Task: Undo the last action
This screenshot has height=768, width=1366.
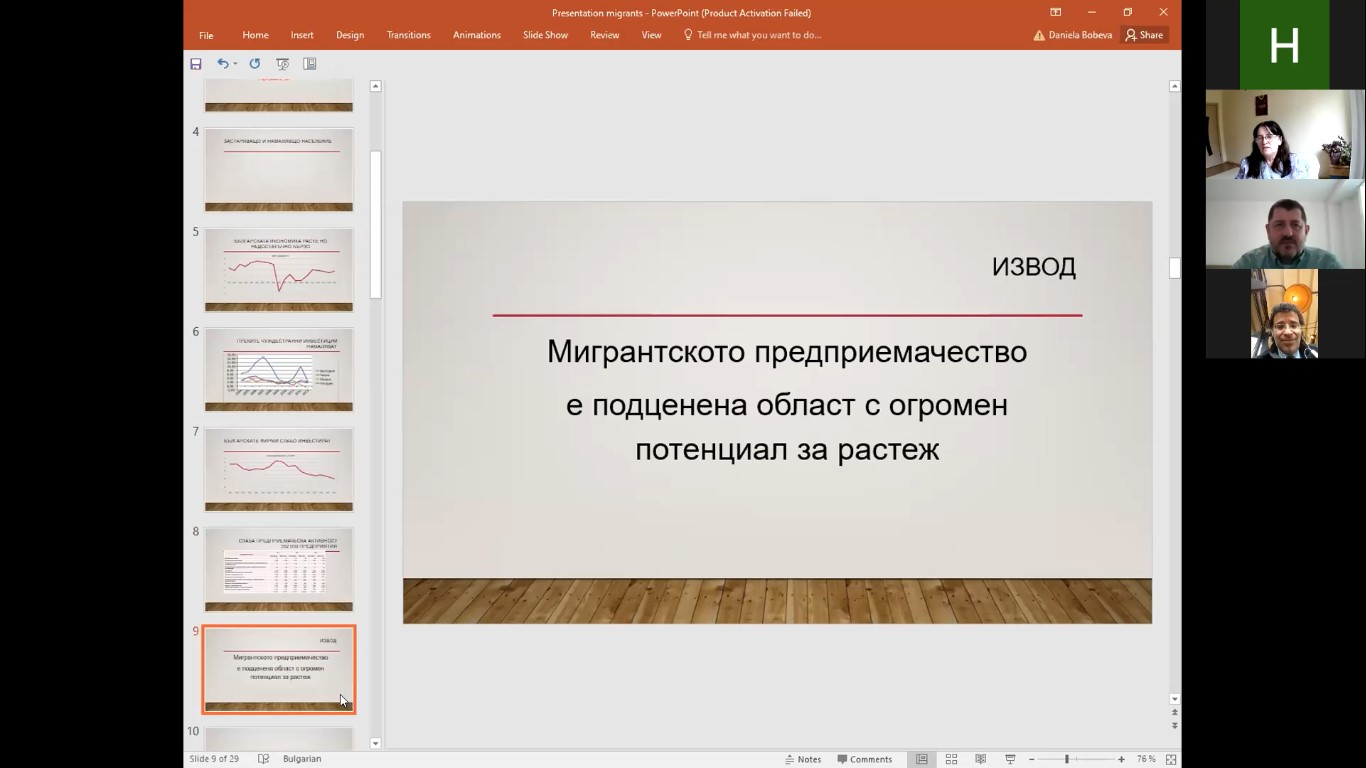Action: tap(223, 64)
